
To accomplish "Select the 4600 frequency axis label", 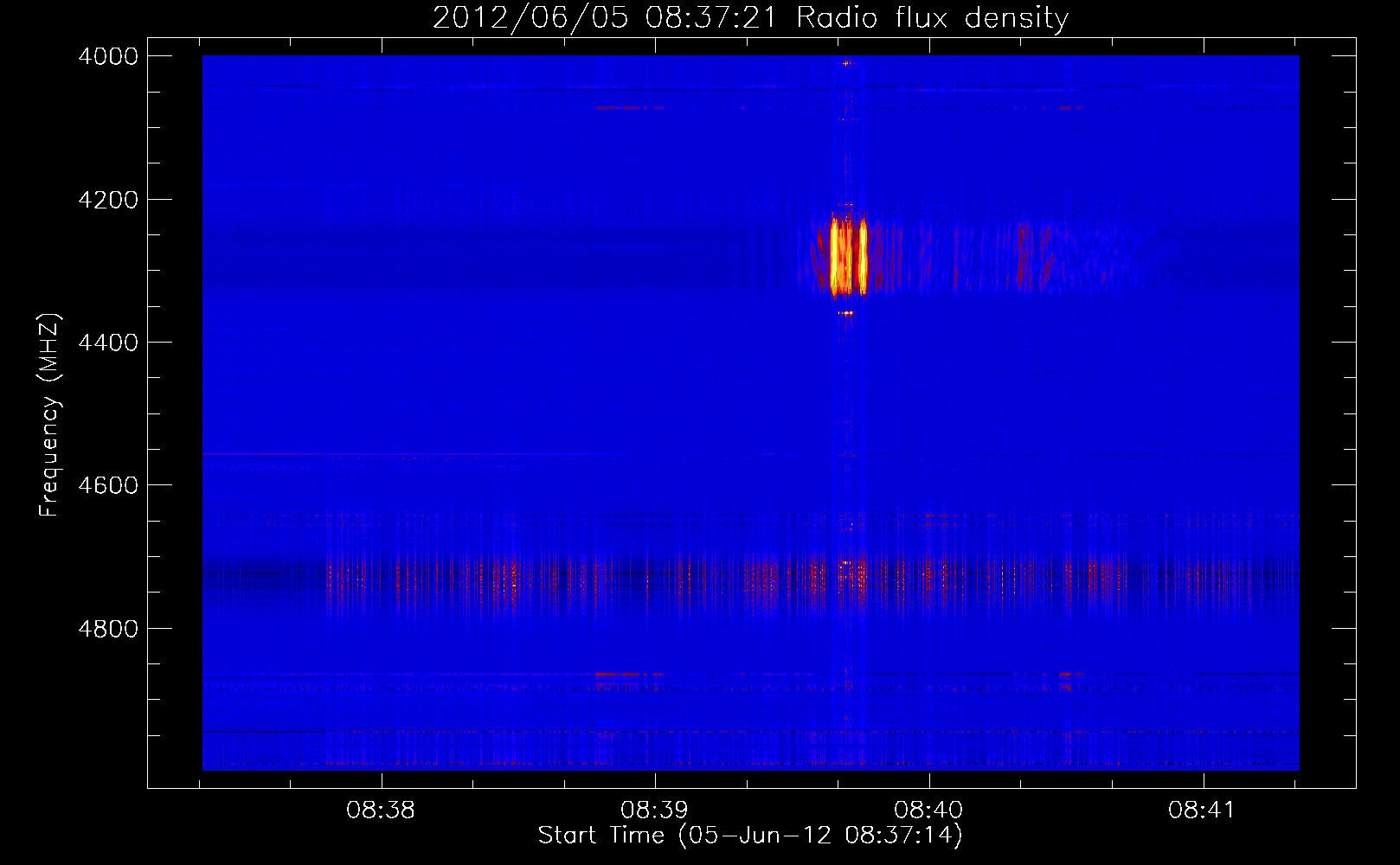I will (108, 485).
